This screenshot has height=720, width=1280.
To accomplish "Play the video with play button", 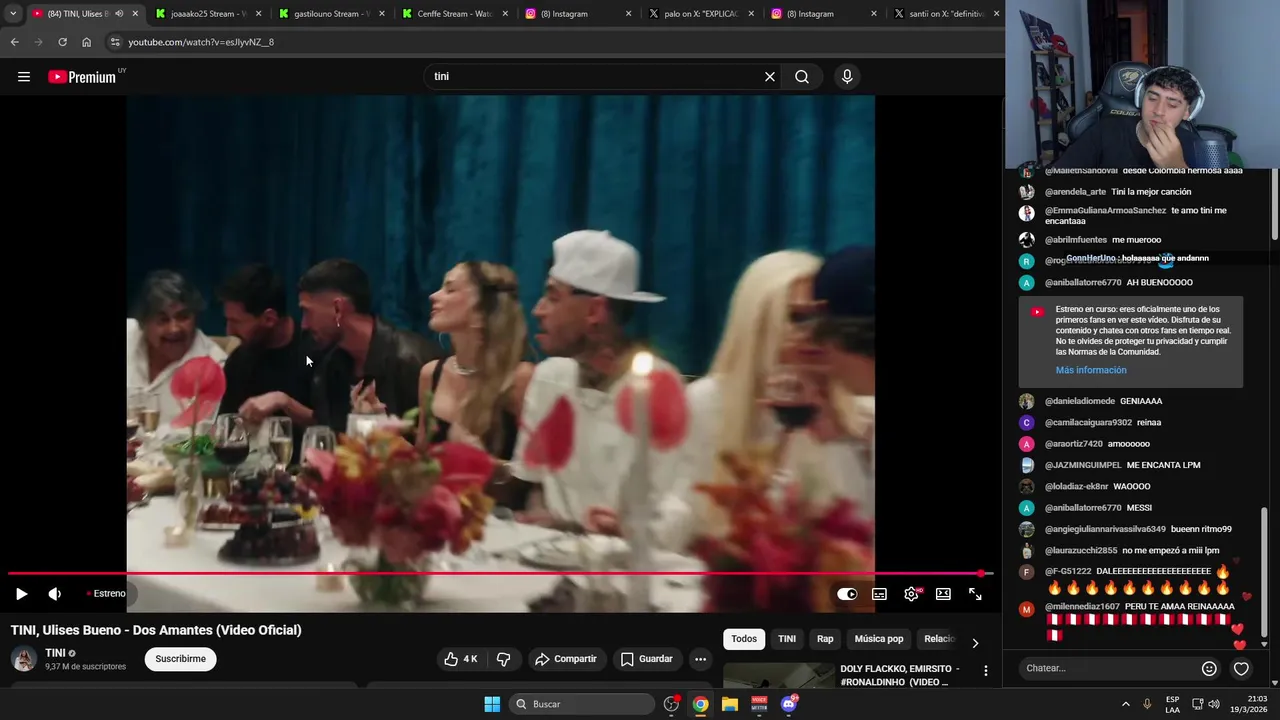I will [21, 594].
